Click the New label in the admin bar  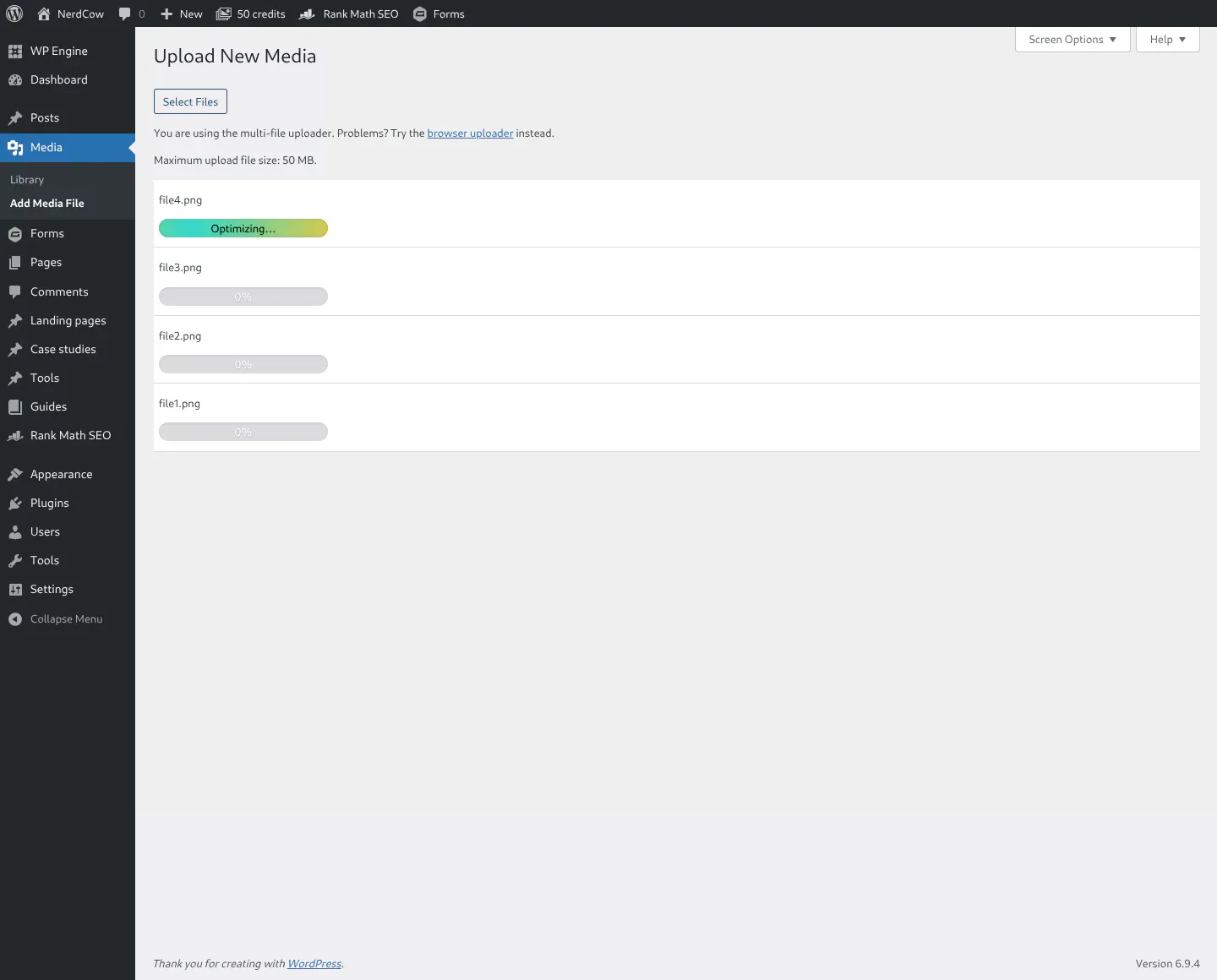pyautogui.click(x=191, y=14)
